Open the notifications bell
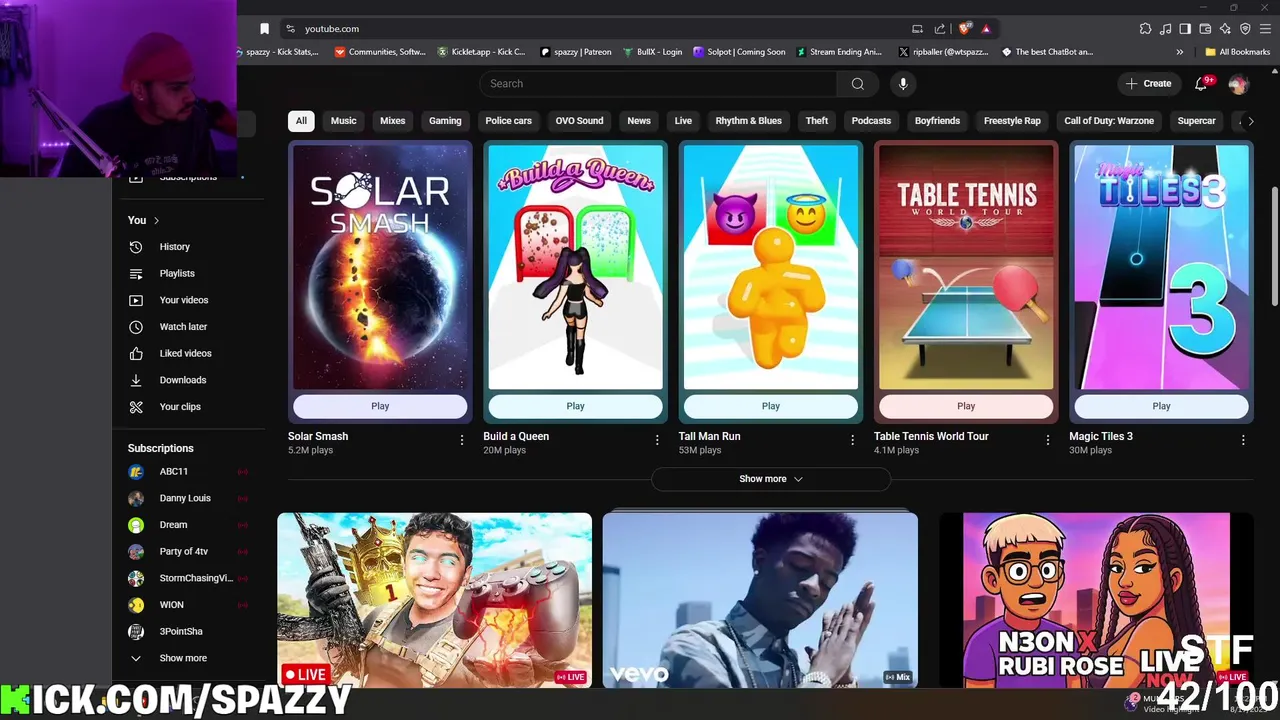This screenshot has width=1280, height=720. [x=1201, y=84]
